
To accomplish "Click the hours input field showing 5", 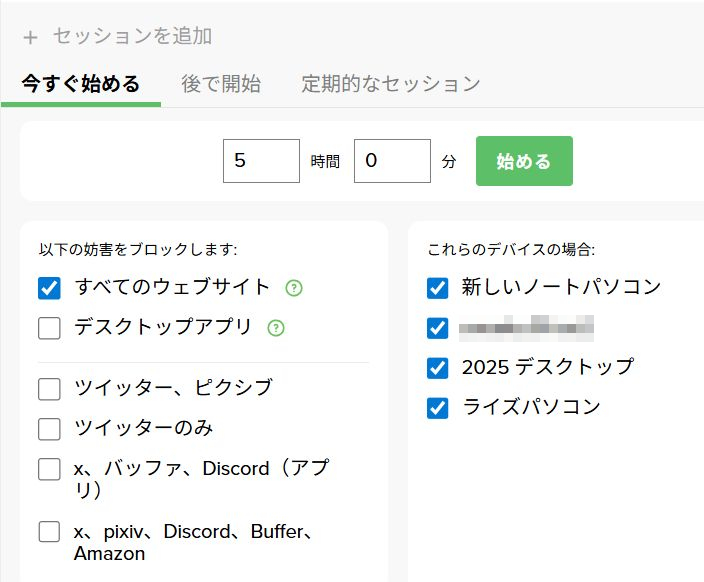I will 261,161.
